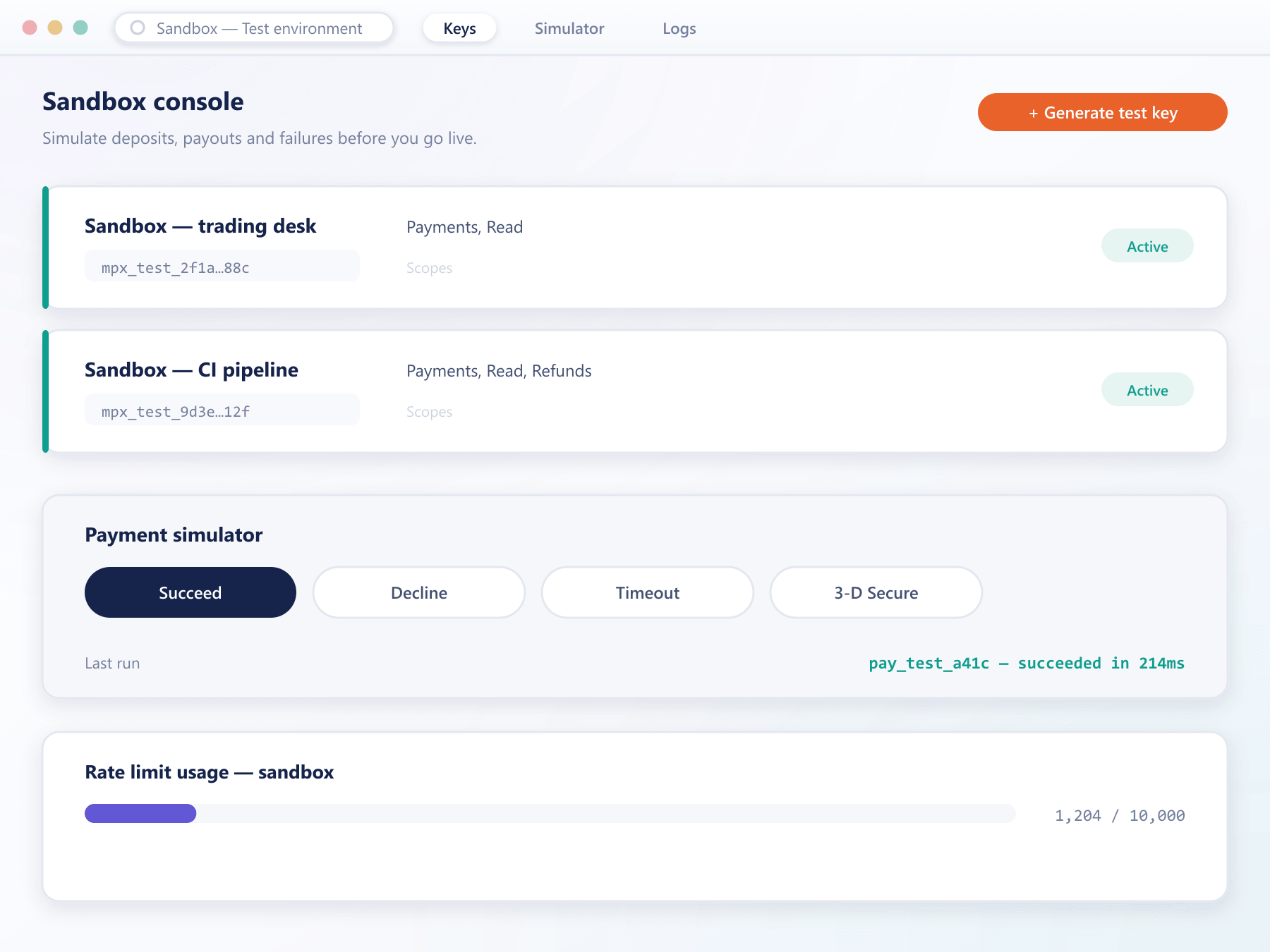This screenshot has height=952, width=1270.
Task: Click the mpx_test_2f1a…88c key field
Action: (222, 267)
